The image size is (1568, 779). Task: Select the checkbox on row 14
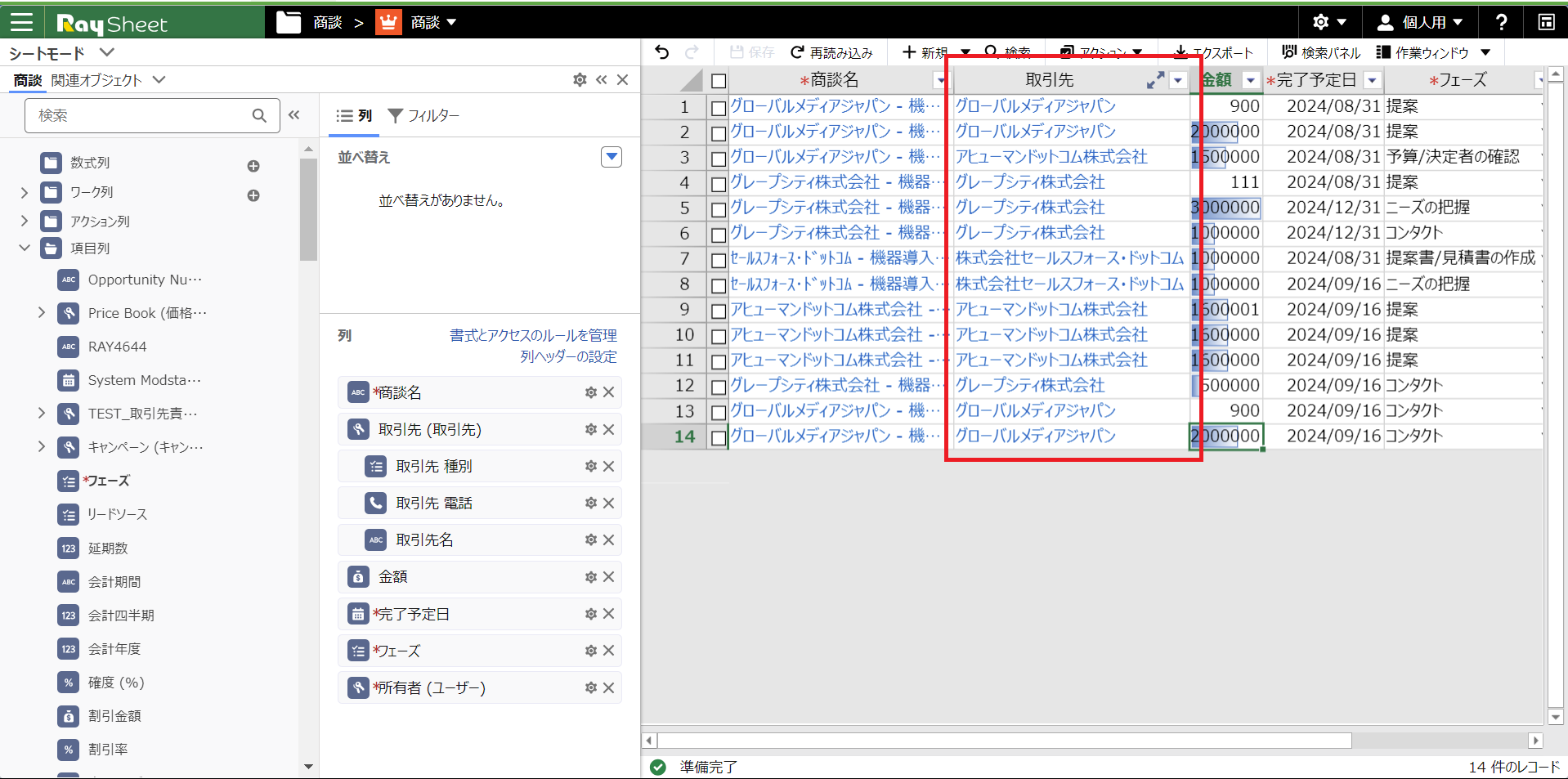pyautogui.click(x=719, y=438)
